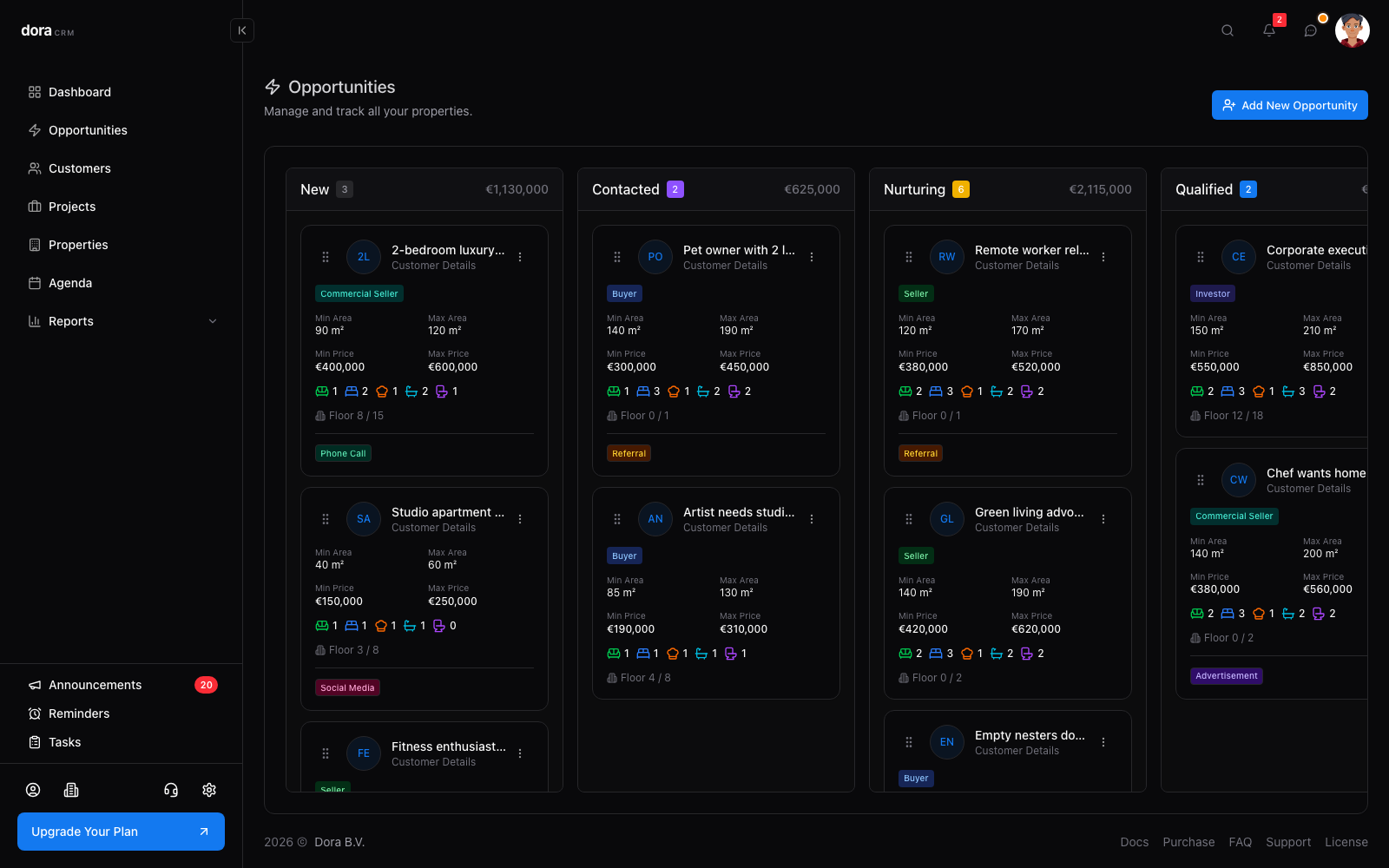Open Customer Details under Pet owner card

click(x=725, y=266)
